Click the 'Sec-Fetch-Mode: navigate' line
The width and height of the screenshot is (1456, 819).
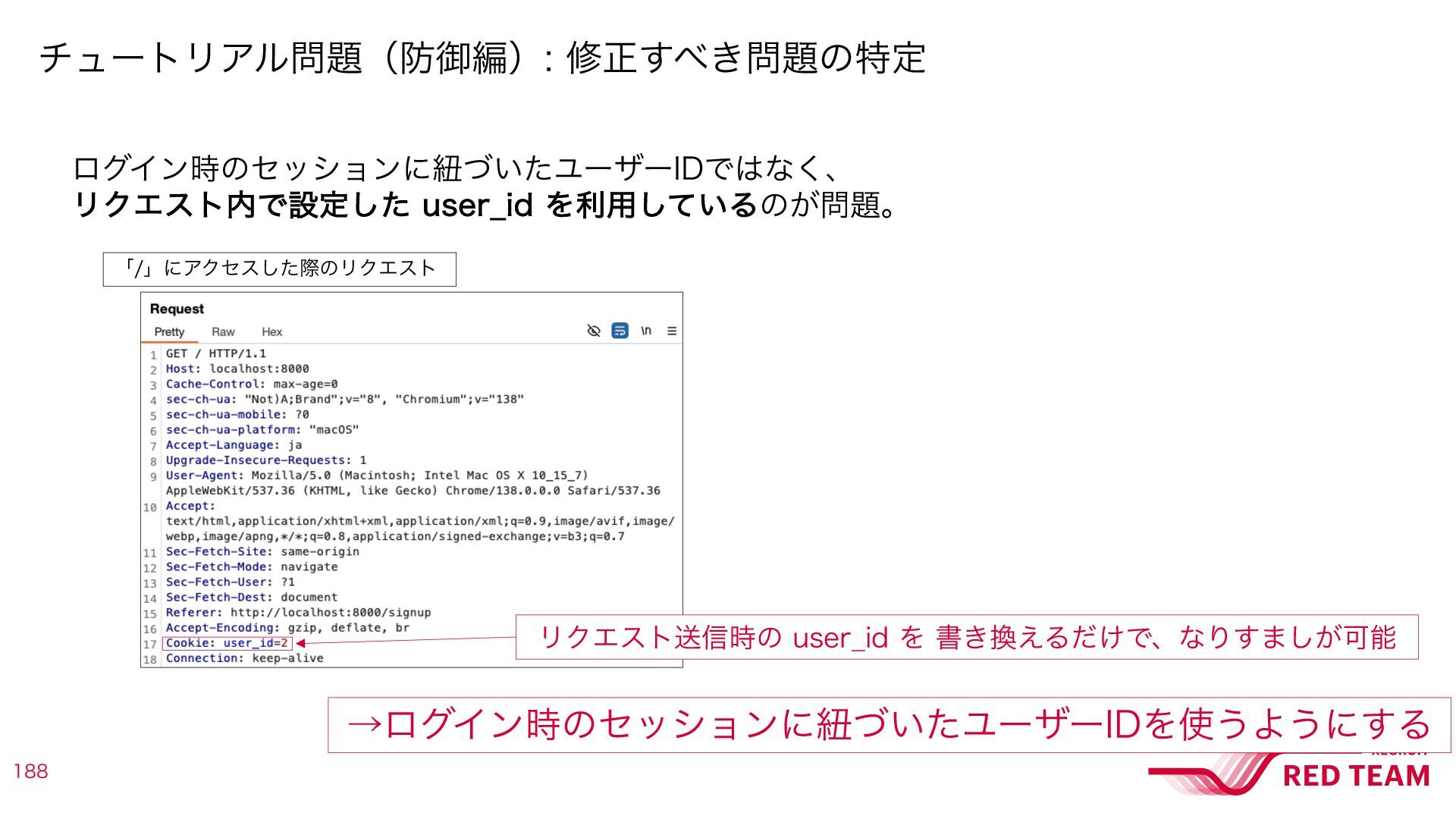point(252,566)
